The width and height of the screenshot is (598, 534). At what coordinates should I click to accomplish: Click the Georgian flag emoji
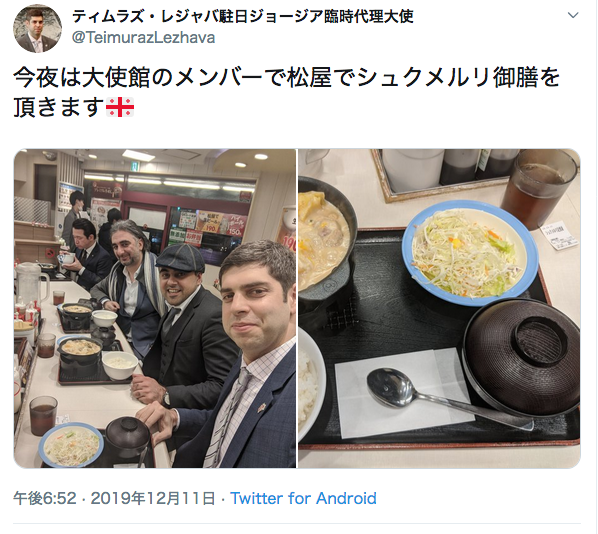tap(120, 107)
